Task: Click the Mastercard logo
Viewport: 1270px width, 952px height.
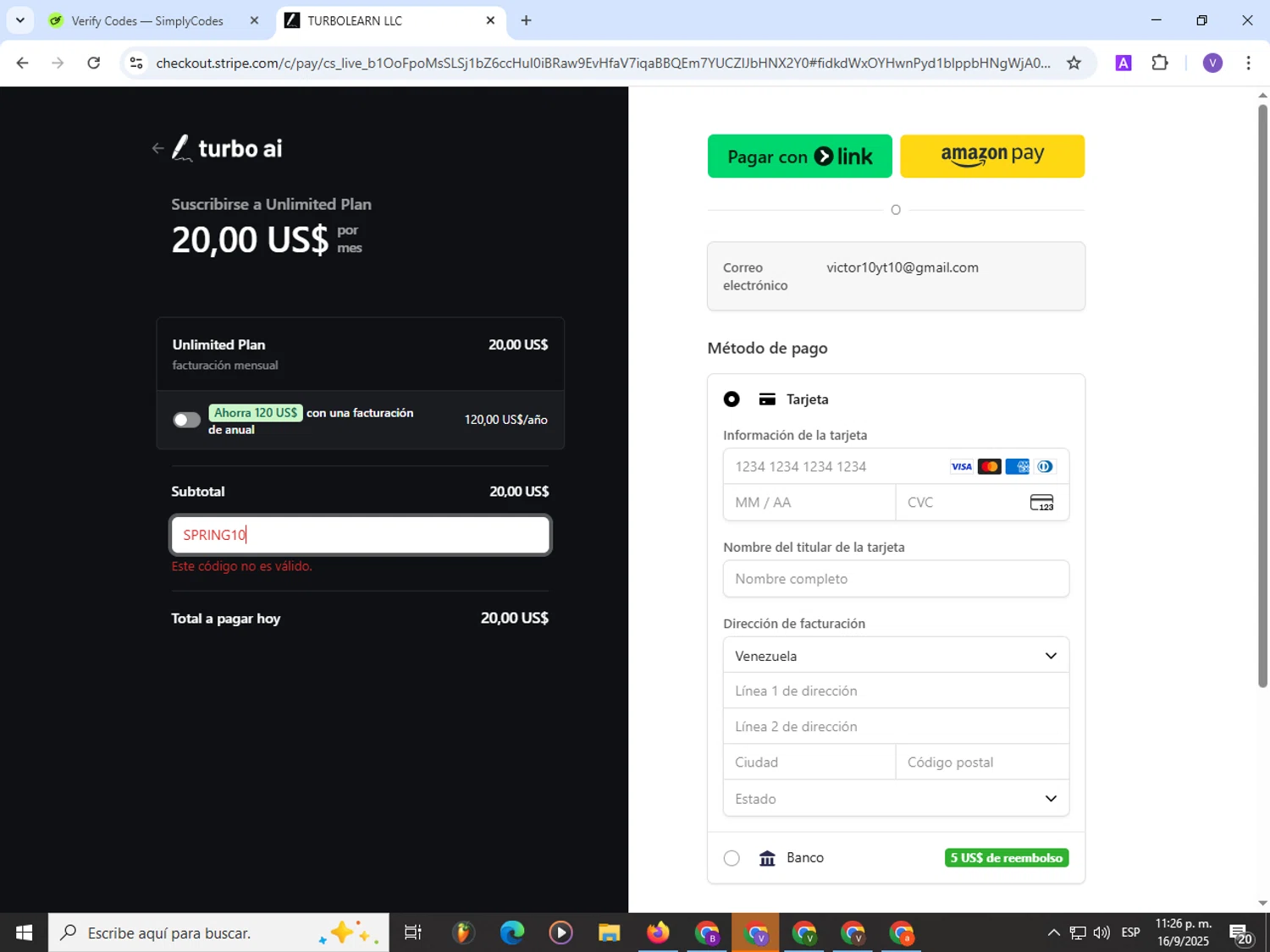Action: click(989, 467)
